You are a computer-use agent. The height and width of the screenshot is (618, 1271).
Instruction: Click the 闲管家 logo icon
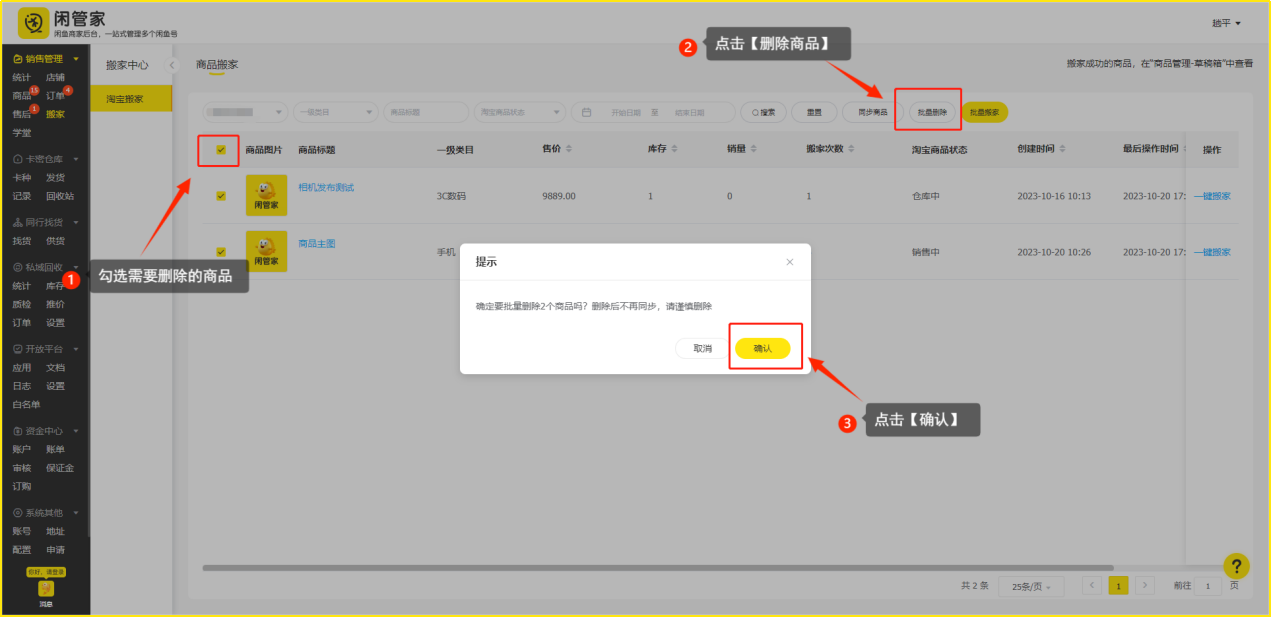point(33,22)
